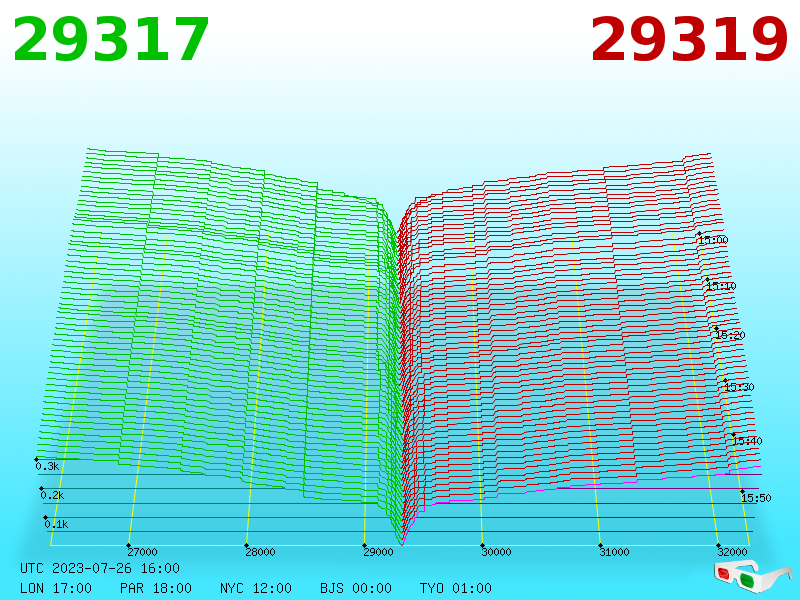Click the green bid price 29317
The width and height of the screenshot is (800, 600).
[111, 39]
